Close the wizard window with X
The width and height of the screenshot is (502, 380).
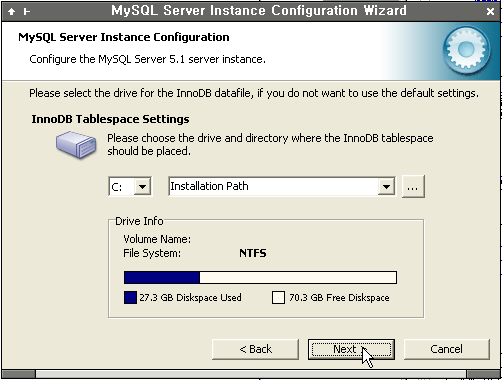click(490, 12)
